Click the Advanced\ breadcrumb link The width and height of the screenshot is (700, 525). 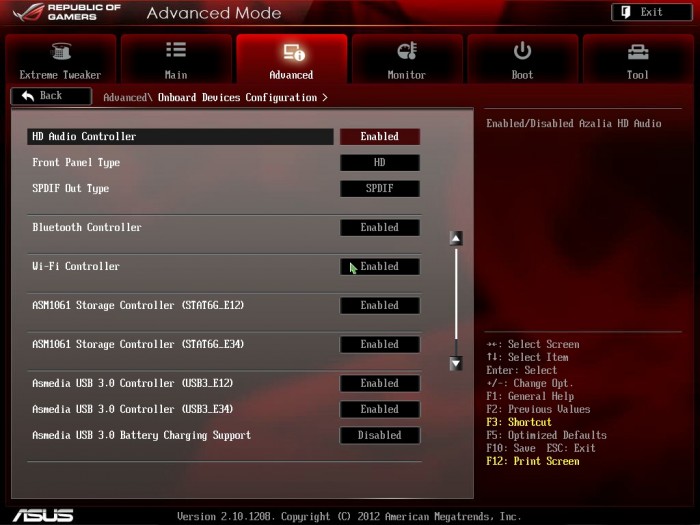point(128,98)
